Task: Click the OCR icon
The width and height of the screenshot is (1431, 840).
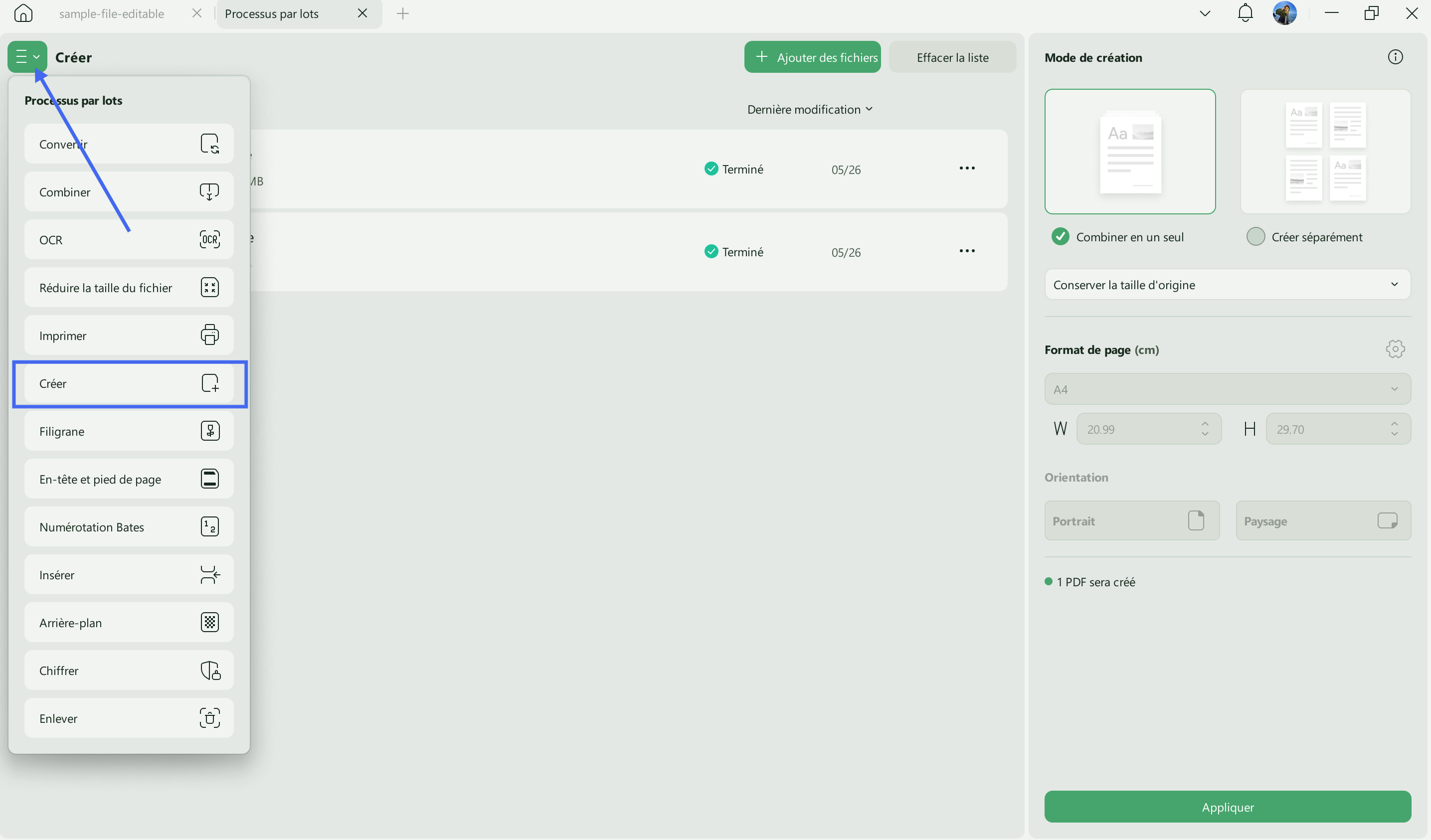Action: 209,239
